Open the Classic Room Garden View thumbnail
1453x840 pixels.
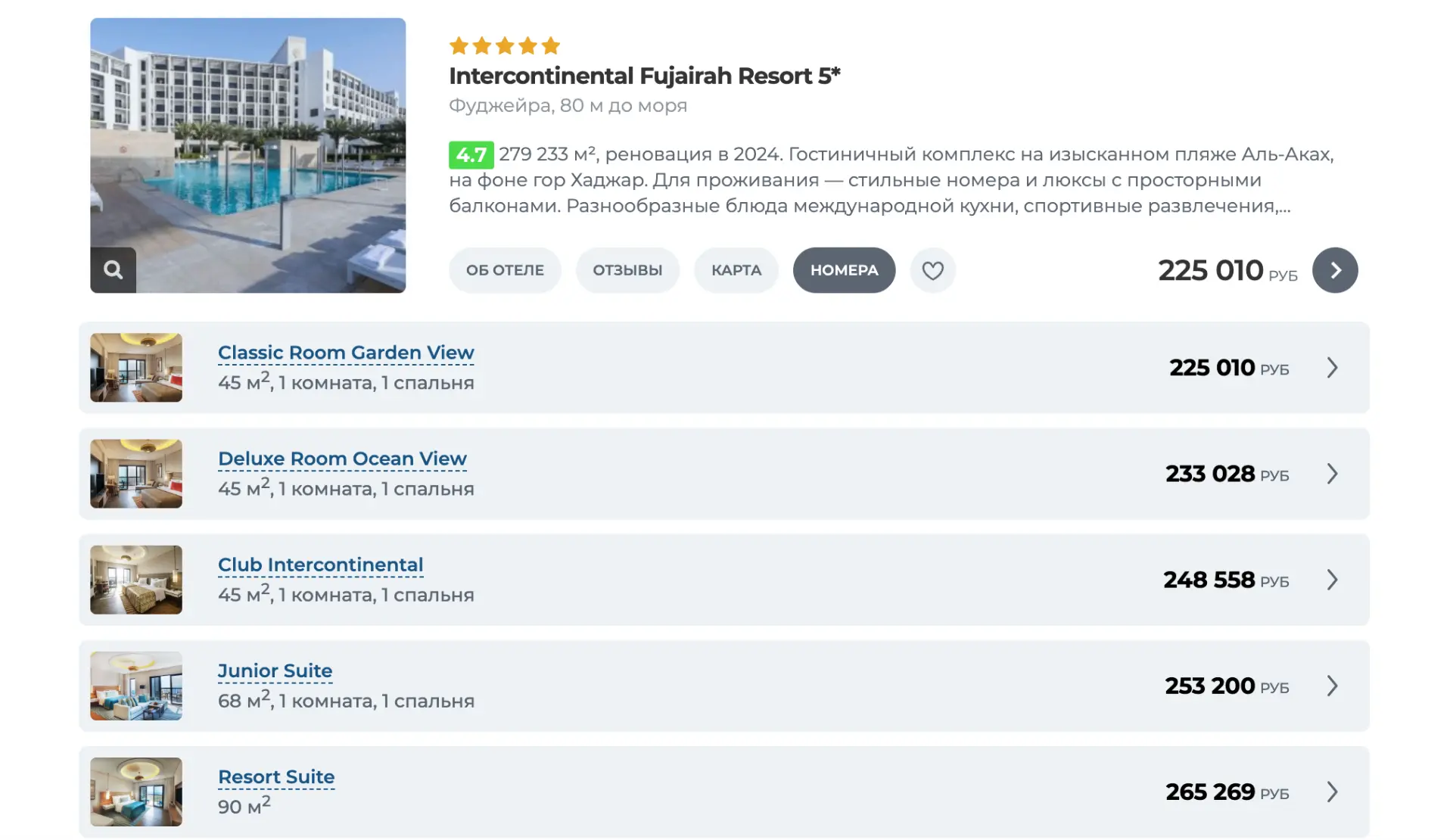pyautogui.click(x=136, y=368)
